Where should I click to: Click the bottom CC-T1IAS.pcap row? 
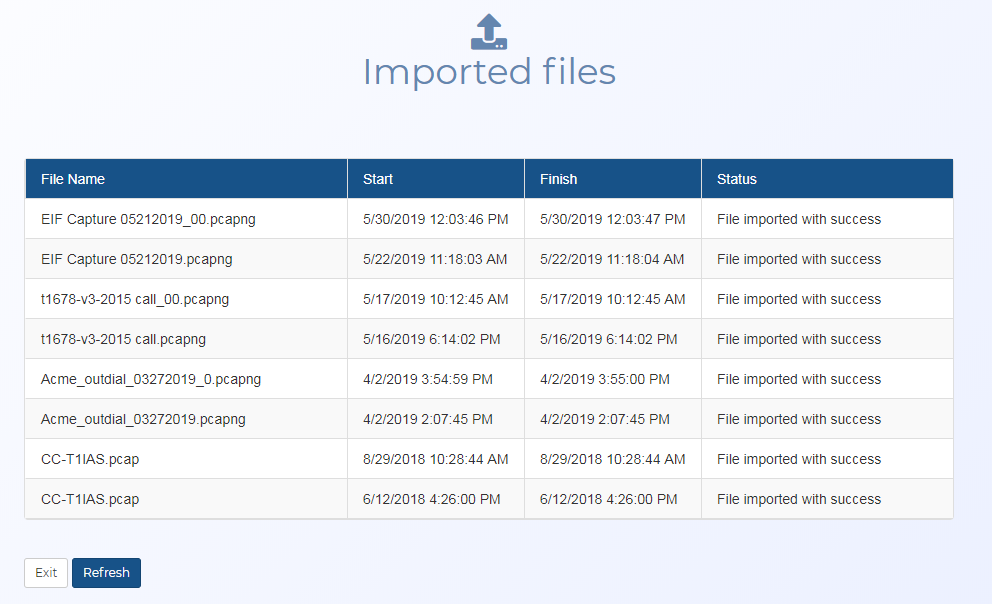pyautogui.click(x=89, y=498)
